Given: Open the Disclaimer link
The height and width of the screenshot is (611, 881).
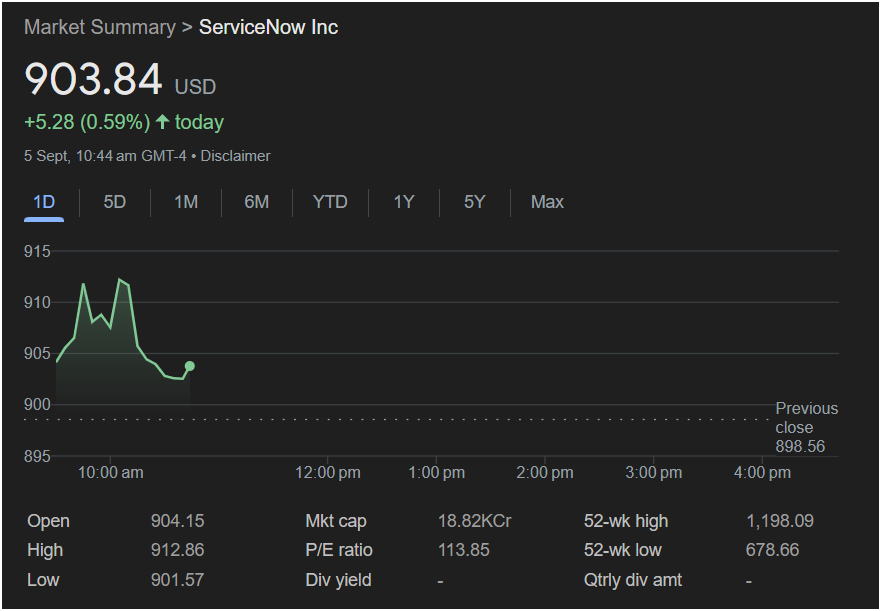Looking at the screenshot, I should click(x=235, y=156).
